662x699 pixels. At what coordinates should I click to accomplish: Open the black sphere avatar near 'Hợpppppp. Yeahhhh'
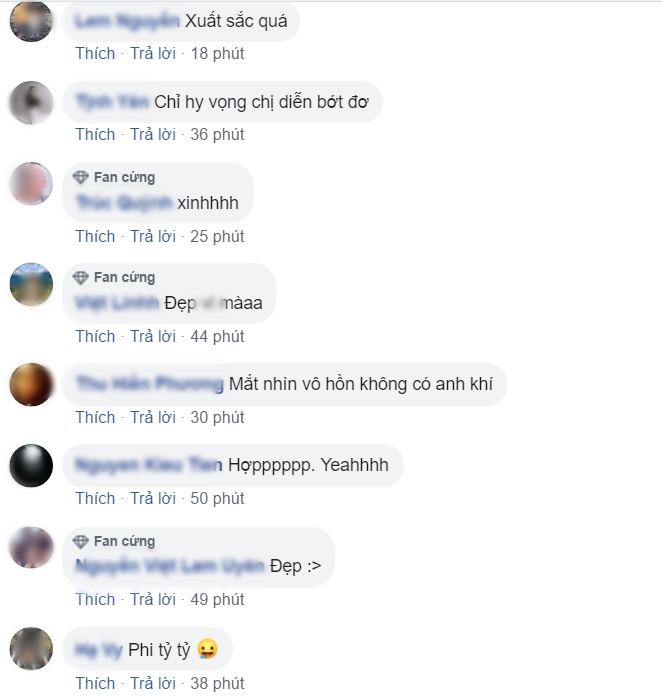pos(31,465)
